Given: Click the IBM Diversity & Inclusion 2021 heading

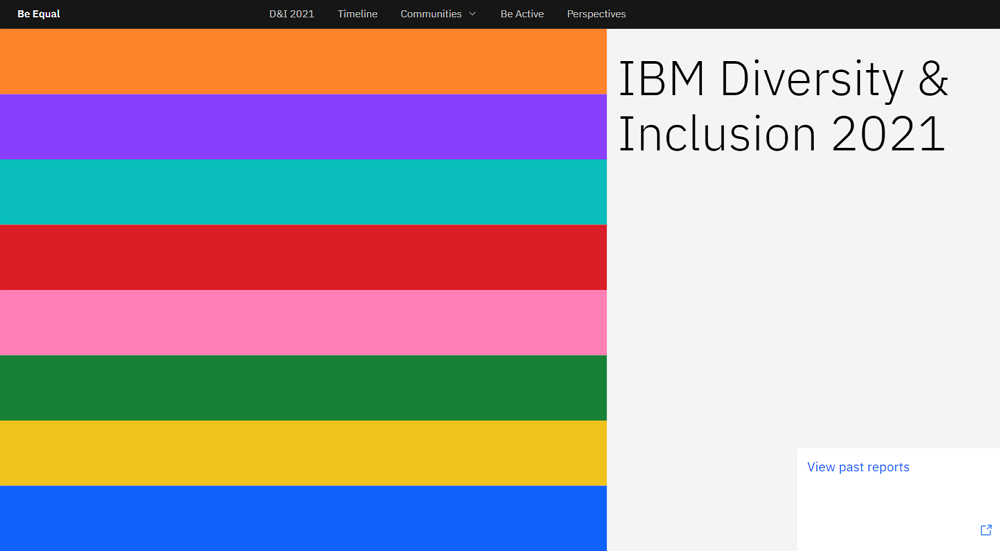Looking at the screenshot, I should [x=783, y=106].
